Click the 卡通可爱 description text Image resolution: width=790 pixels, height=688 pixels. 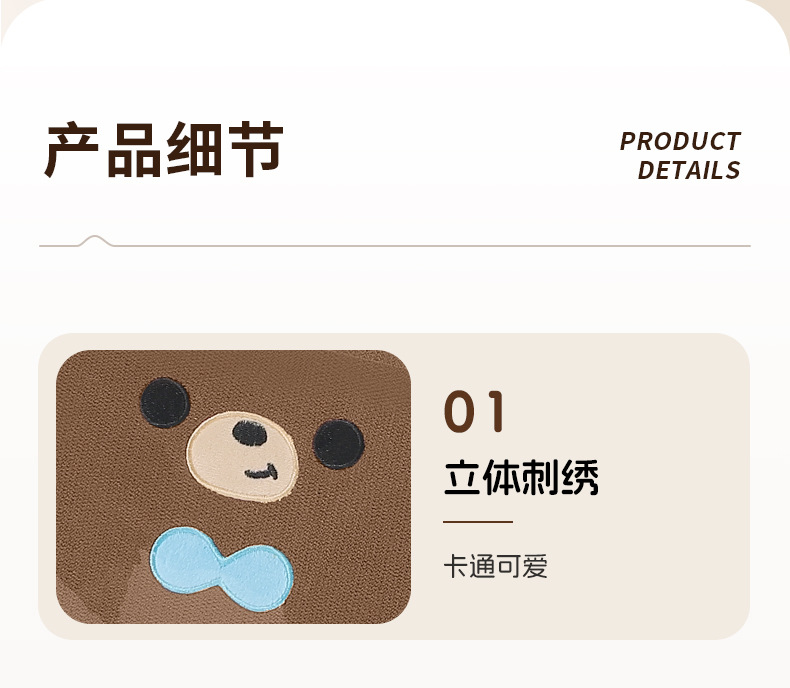pyautogui.click(x=495, y=567)
